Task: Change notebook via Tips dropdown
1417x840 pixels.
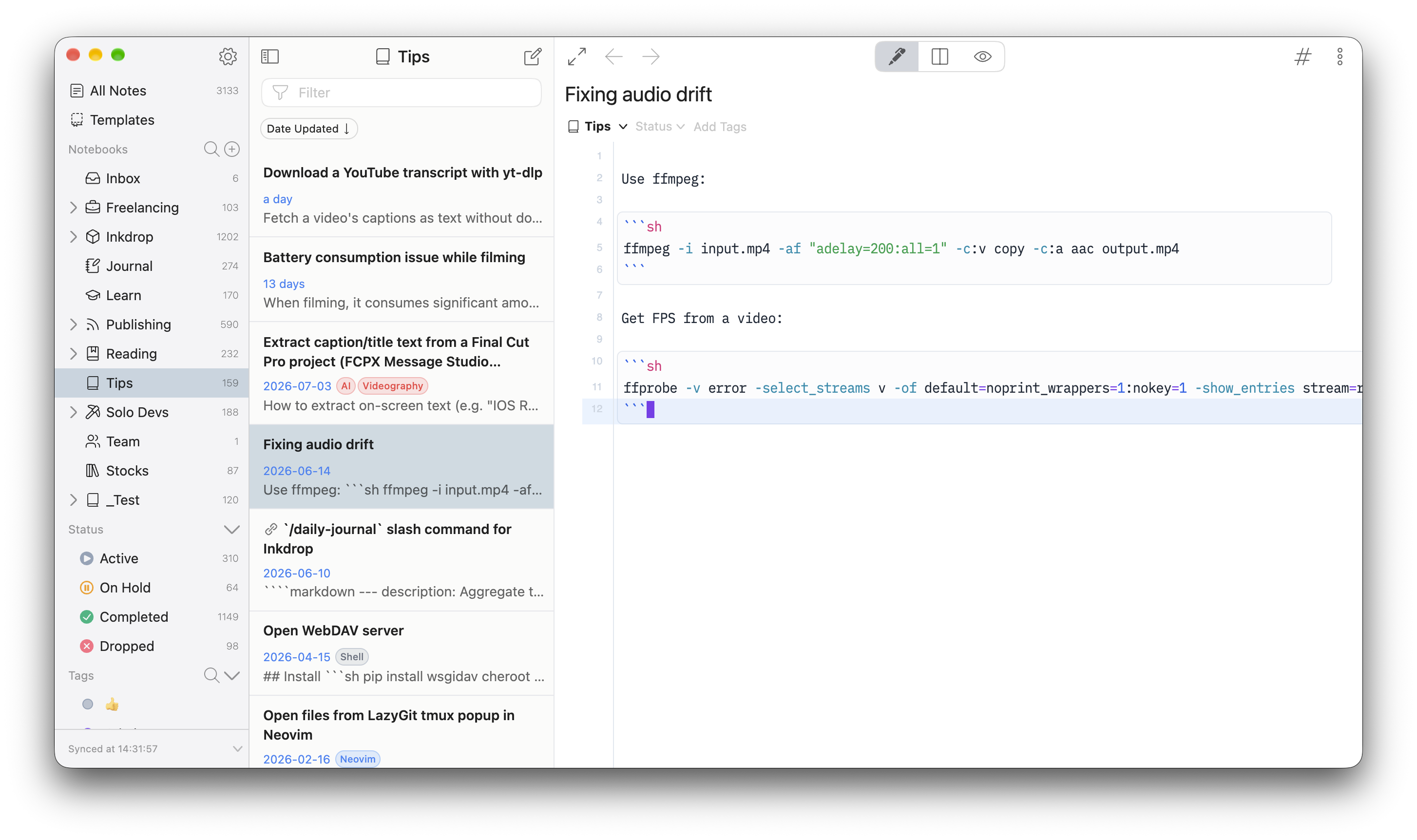Action: coord(597,126)
